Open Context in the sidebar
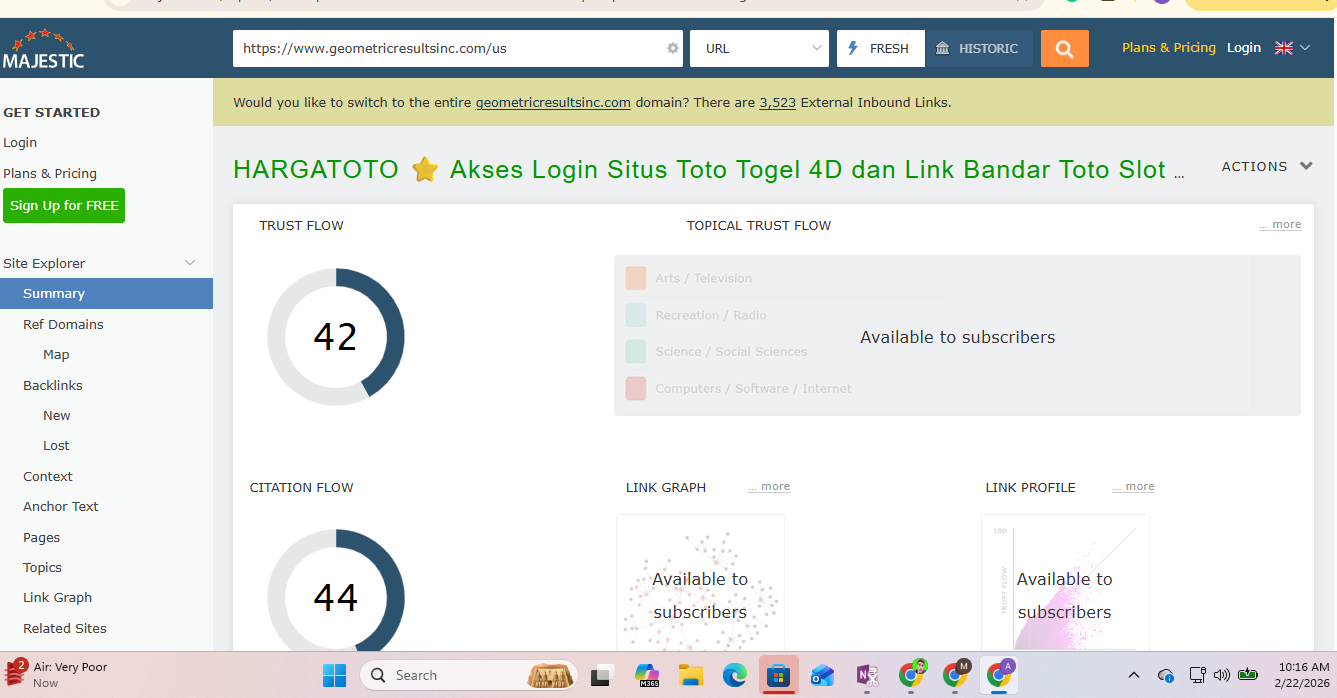This screenshot has width=1337, height=698. (48, 476)
